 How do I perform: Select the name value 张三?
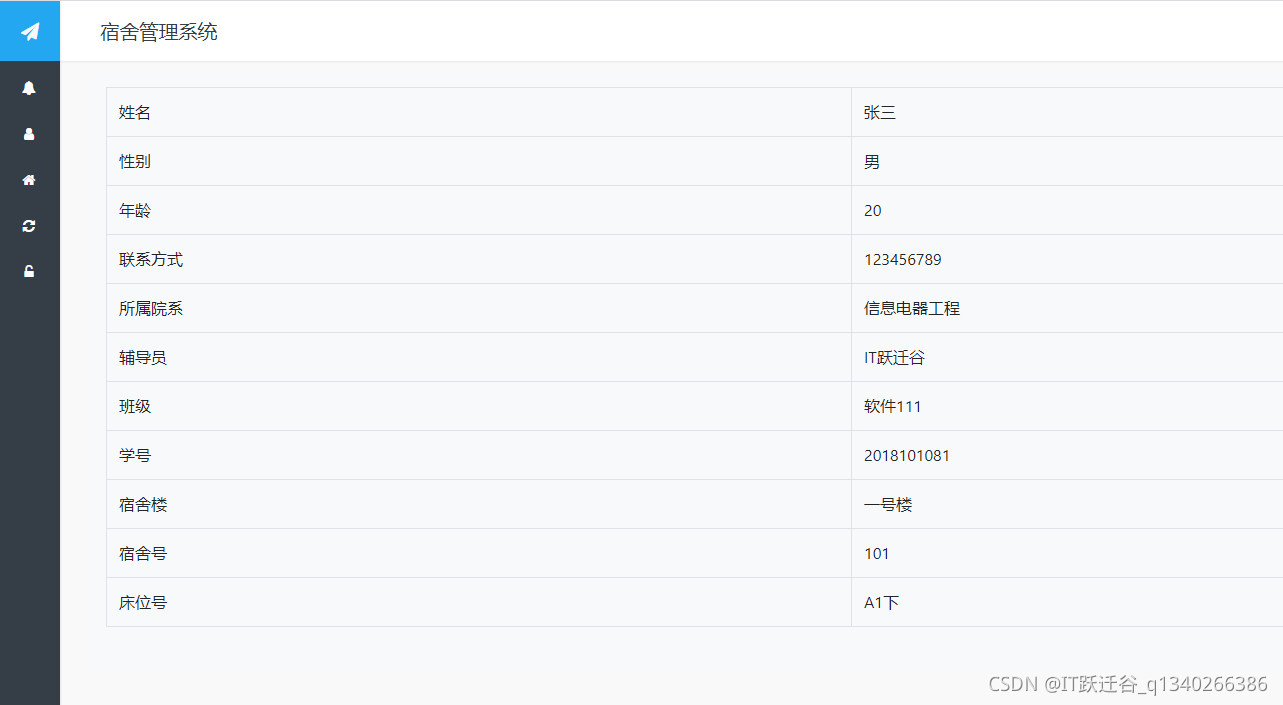(x=880, y=113)
